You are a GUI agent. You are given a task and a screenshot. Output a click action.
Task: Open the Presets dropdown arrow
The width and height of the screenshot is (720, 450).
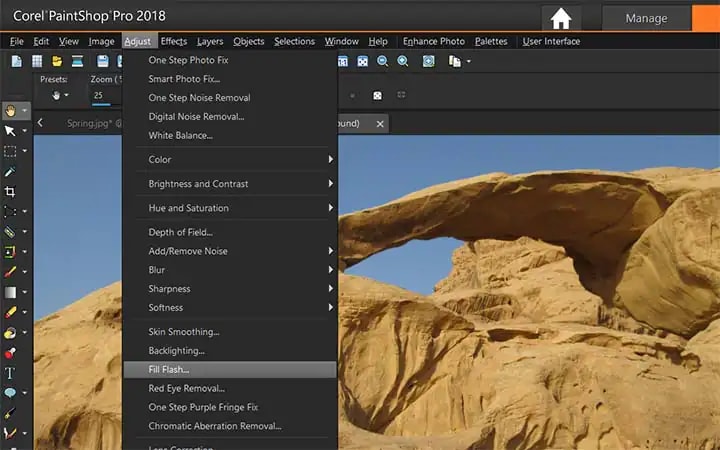[67, 95]
